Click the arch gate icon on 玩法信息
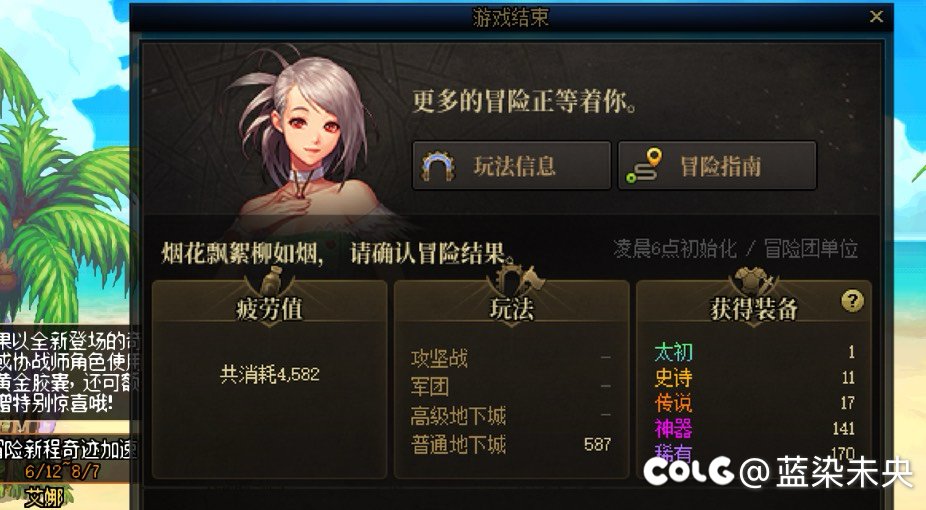Screen dimensions: 926x510 438,166
